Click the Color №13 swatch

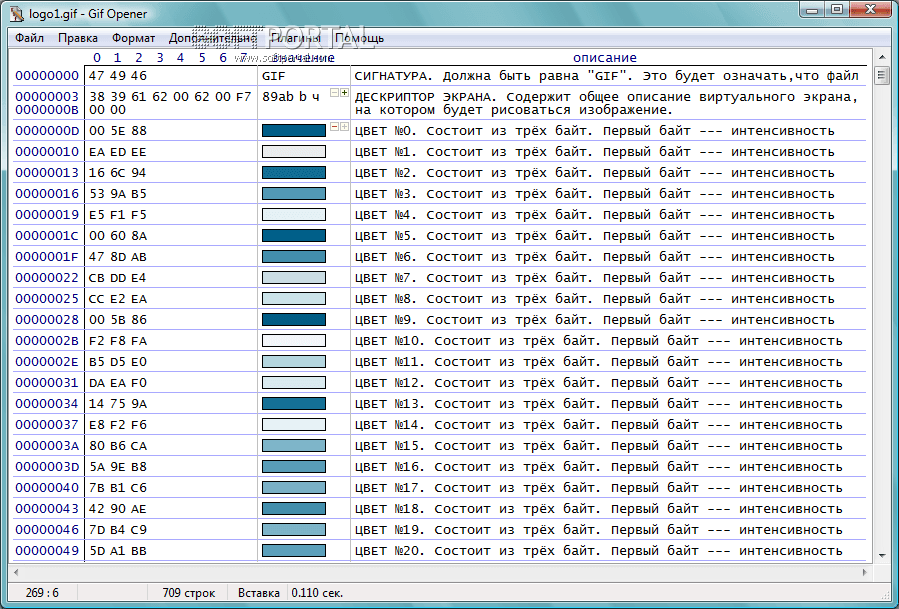(x=293, y=404)
